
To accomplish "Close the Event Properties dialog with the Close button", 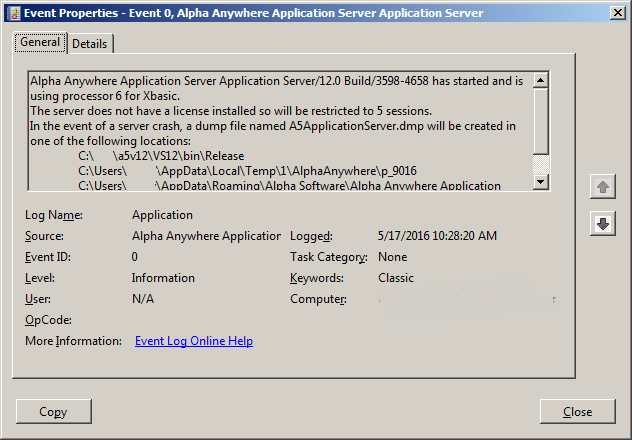I will pos(578,411).
